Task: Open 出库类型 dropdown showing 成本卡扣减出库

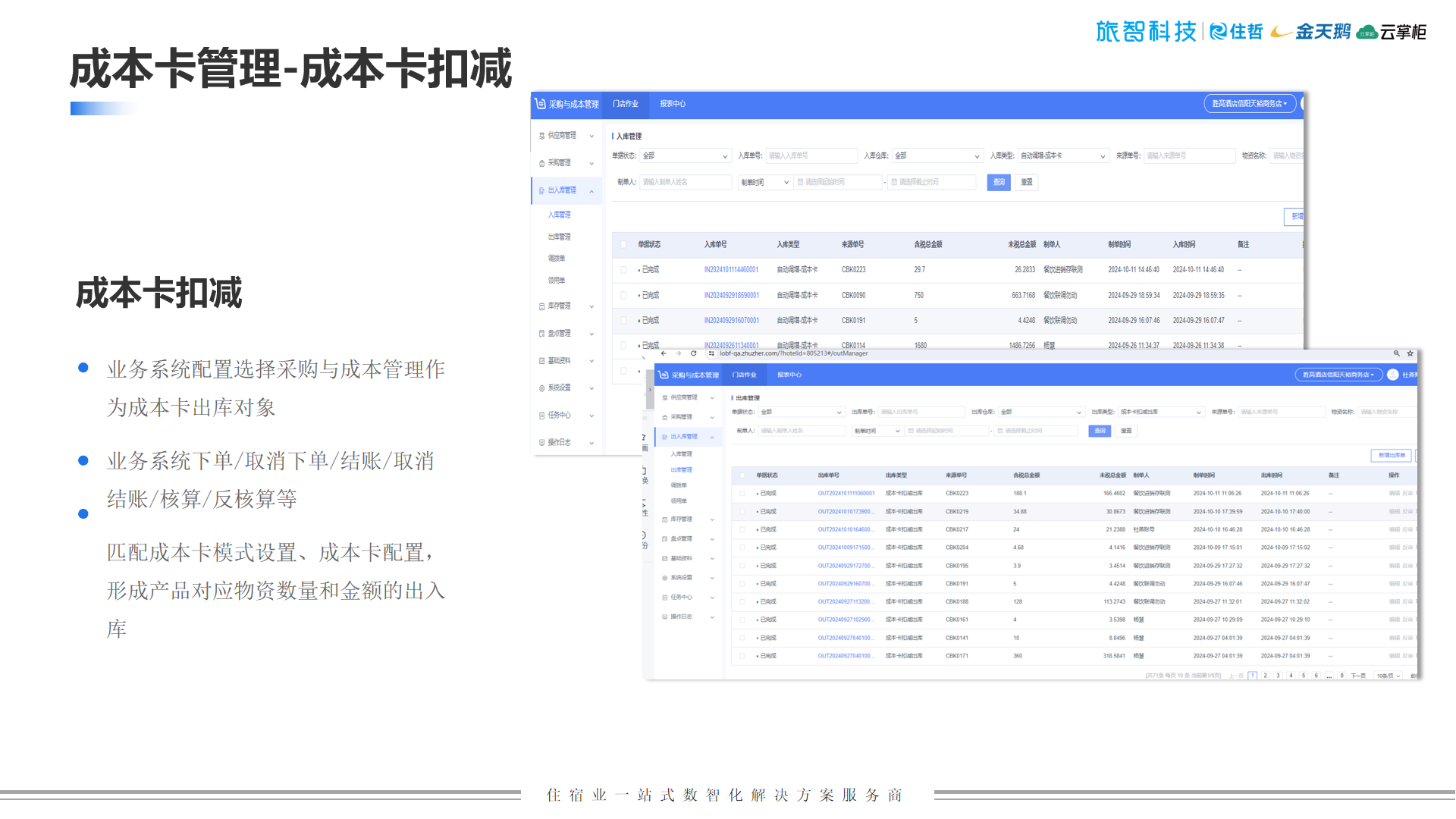Action: click(1160, 413)
